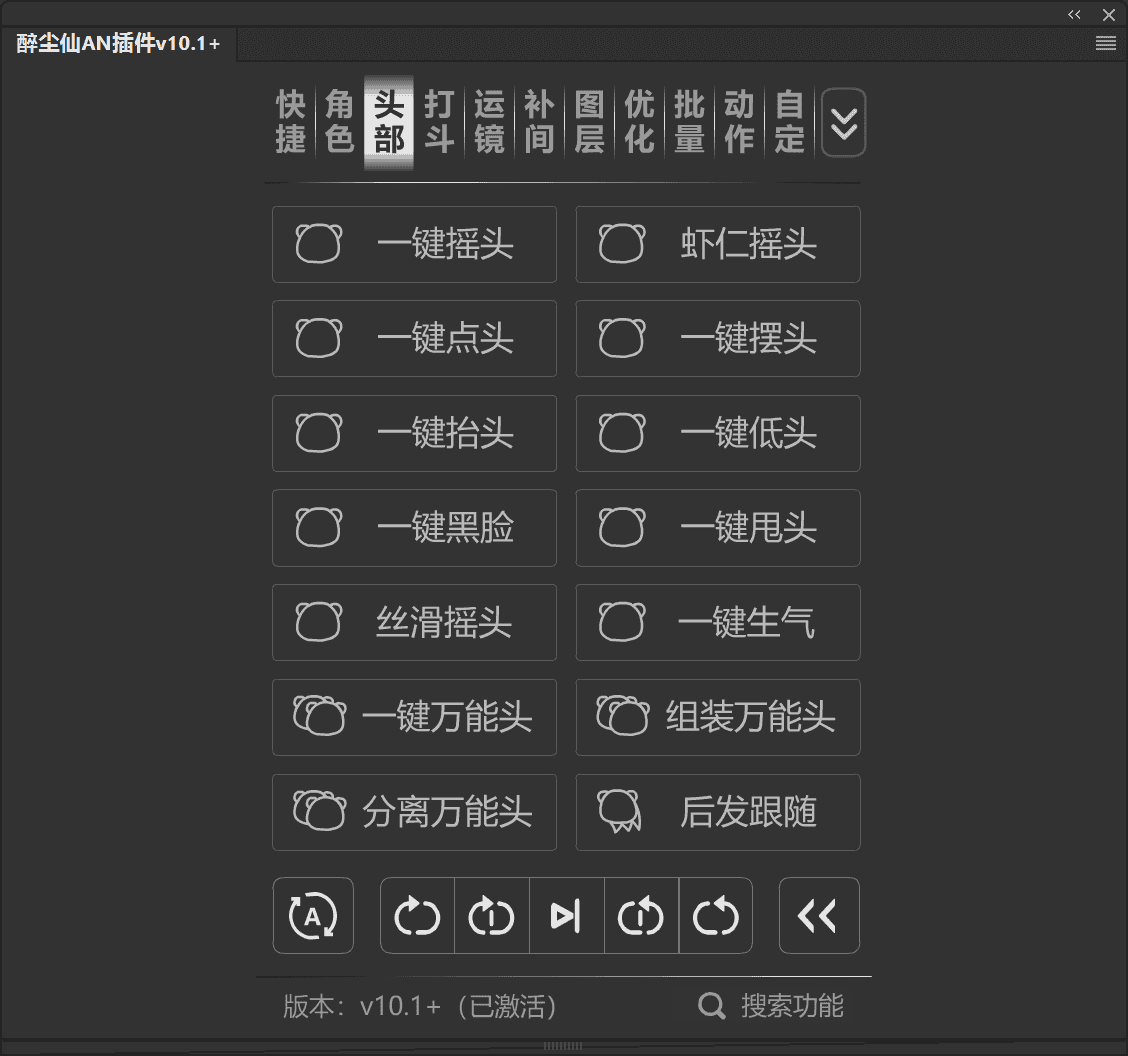Screen dimensions: 1128x1056
Task: Click the skip-to-end arrow icon
Action: coord(567,915)
